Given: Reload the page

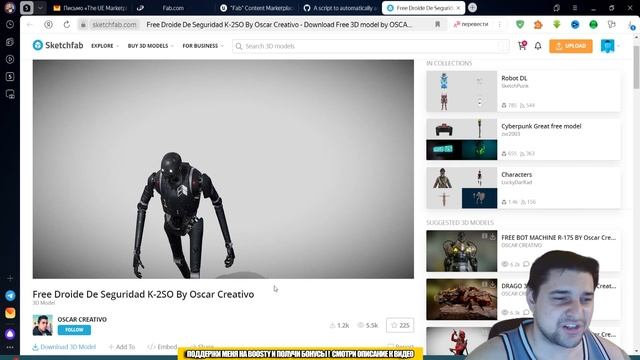Looking at the screenshot, I should coord(67,24).
